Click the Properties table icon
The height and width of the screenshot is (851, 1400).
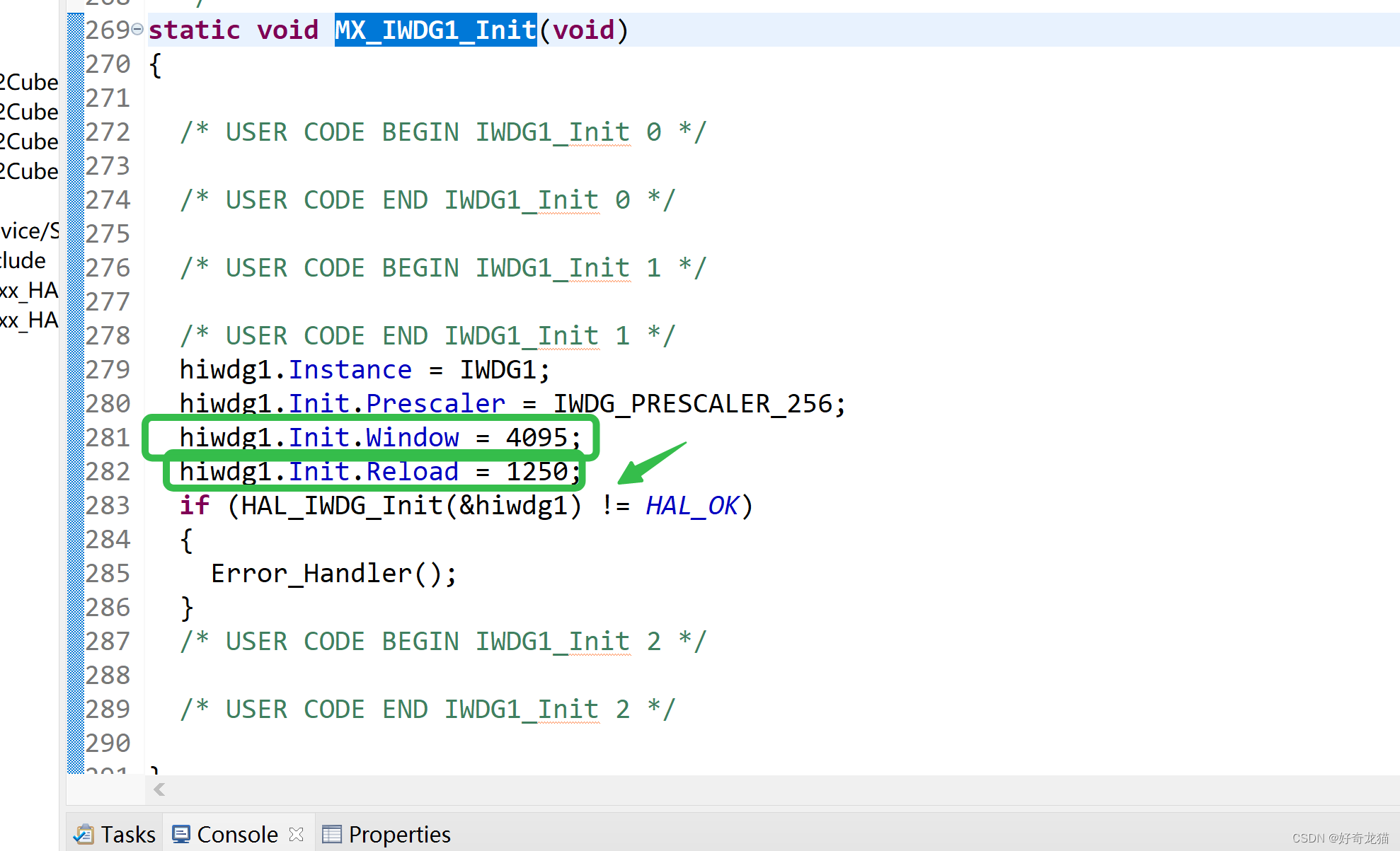pos(331,835)
